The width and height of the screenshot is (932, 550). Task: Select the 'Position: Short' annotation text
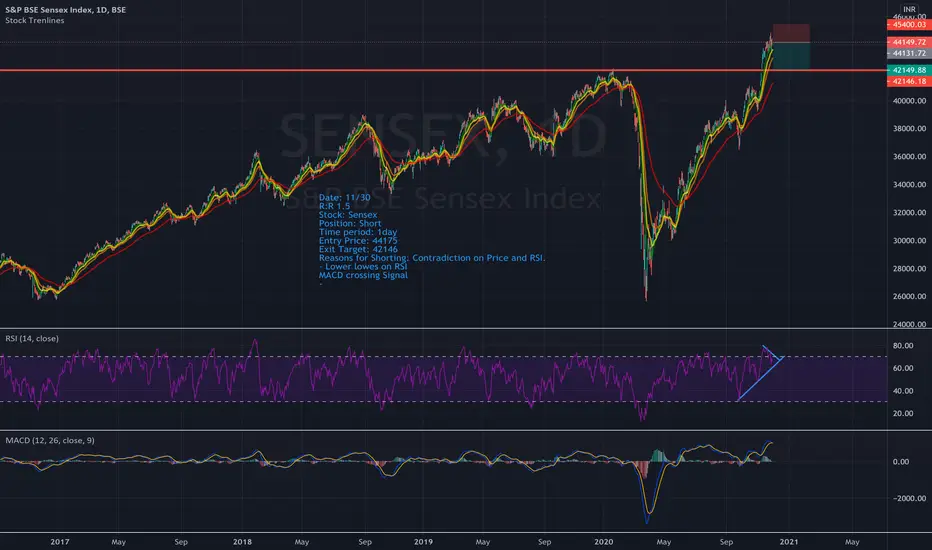(350, 224)
